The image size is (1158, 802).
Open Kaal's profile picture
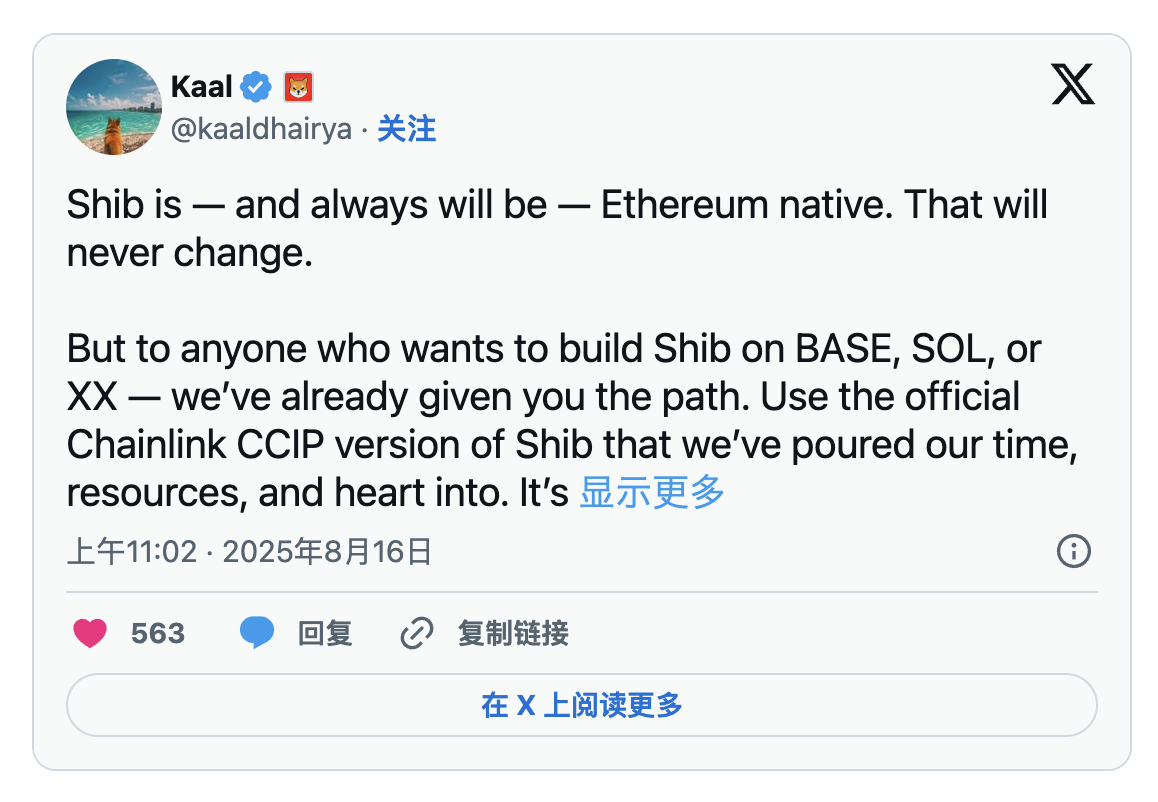pos(114,107)
